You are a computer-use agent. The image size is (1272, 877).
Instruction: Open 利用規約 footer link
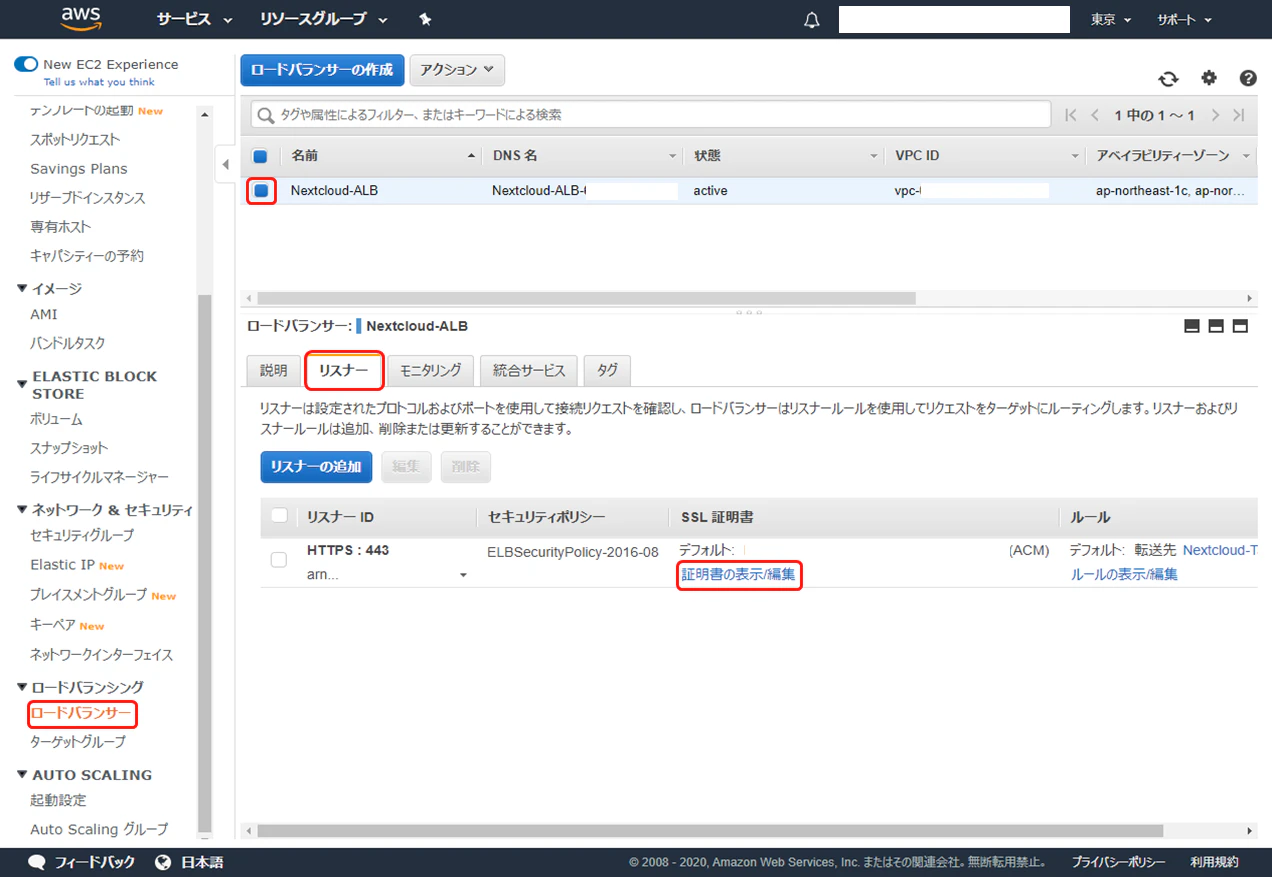[x=1214, y=862]
